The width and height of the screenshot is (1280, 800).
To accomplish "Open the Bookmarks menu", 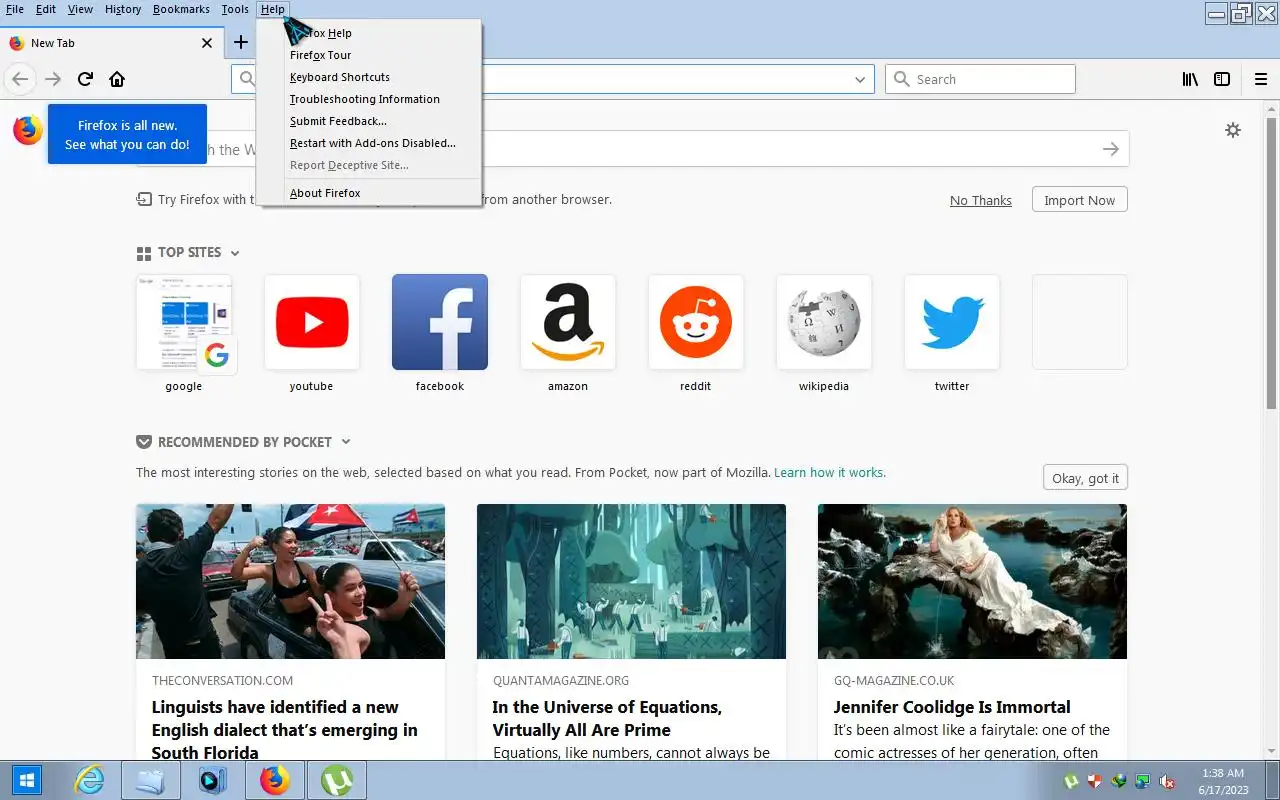I will (181, 9).
